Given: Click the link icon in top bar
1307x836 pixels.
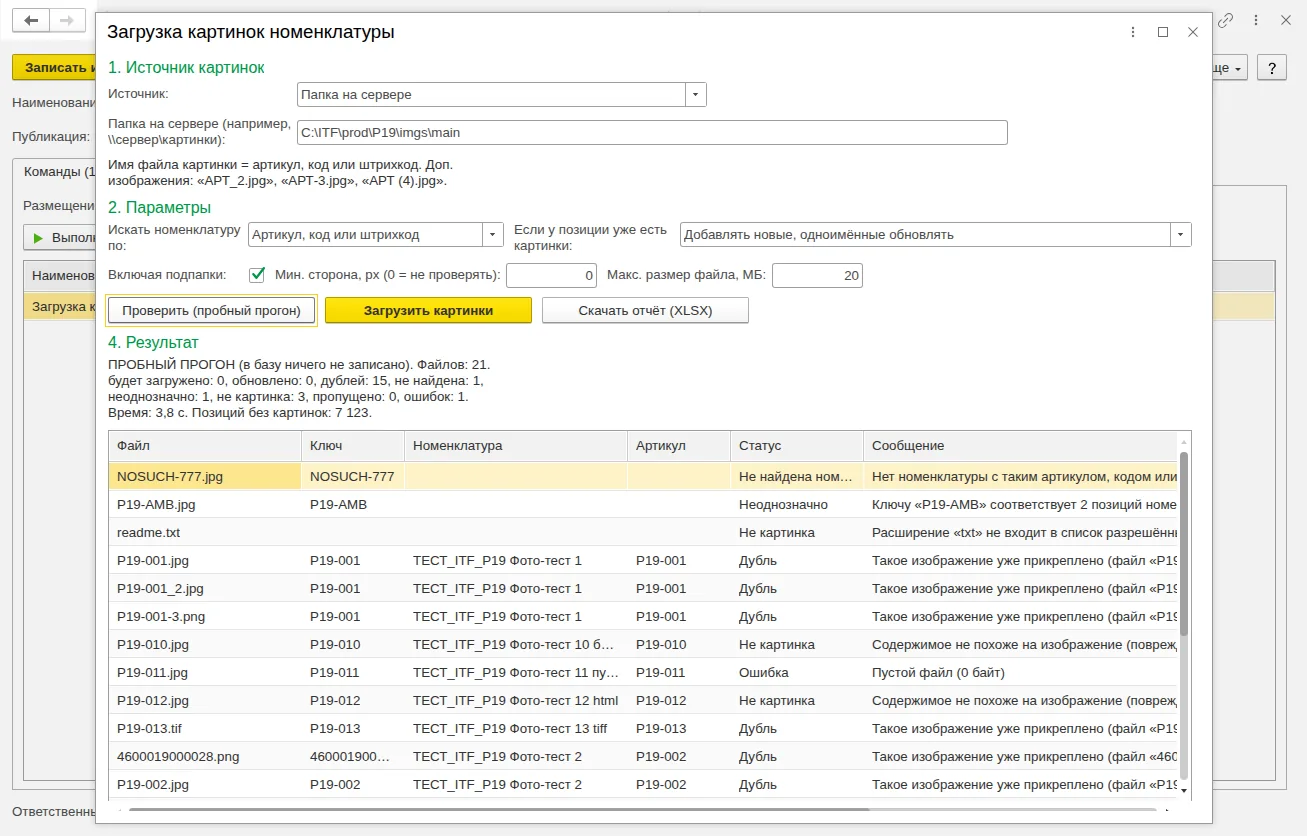Looking at the screenshot, I should point(1225,20).
